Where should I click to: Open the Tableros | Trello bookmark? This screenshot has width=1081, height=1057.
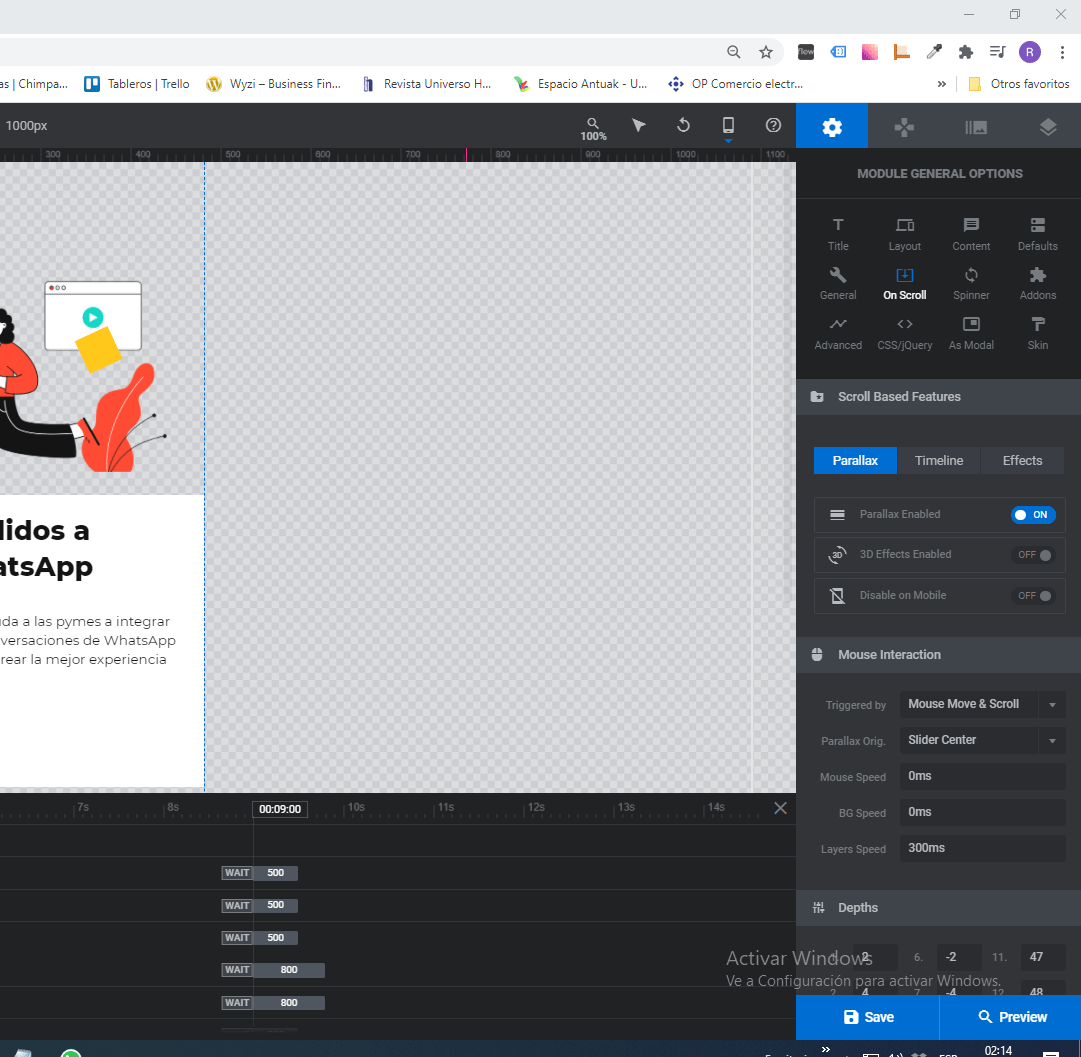137,84
